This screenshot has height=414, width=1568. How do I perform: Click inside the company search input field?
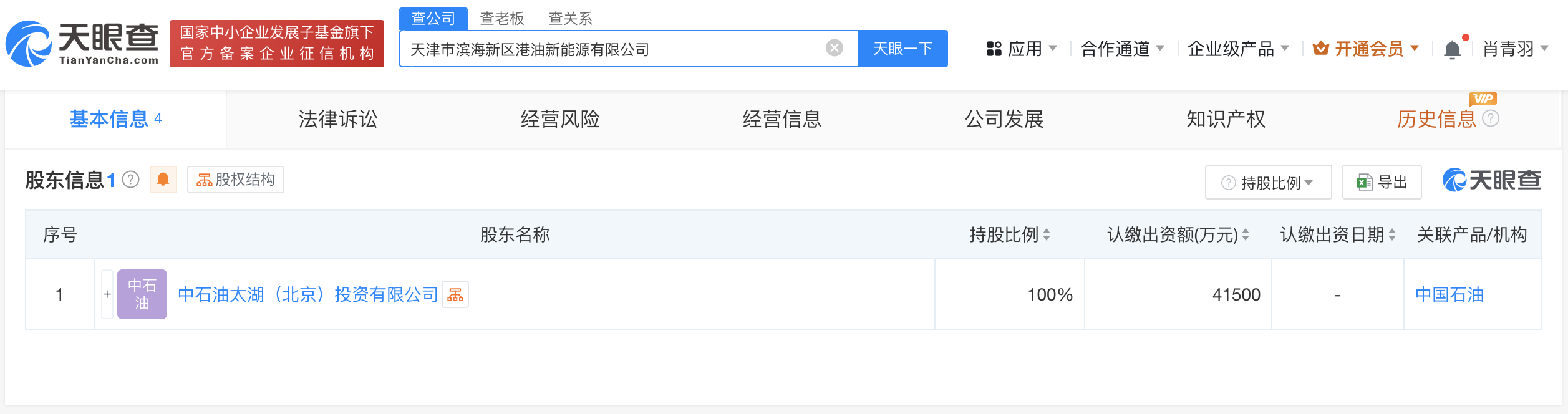pos(624,48)
